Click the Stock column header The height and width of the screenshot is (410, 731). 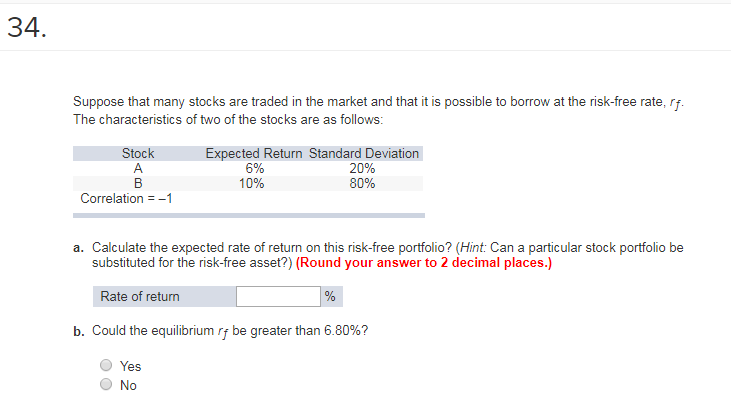[x=138, y=153]
